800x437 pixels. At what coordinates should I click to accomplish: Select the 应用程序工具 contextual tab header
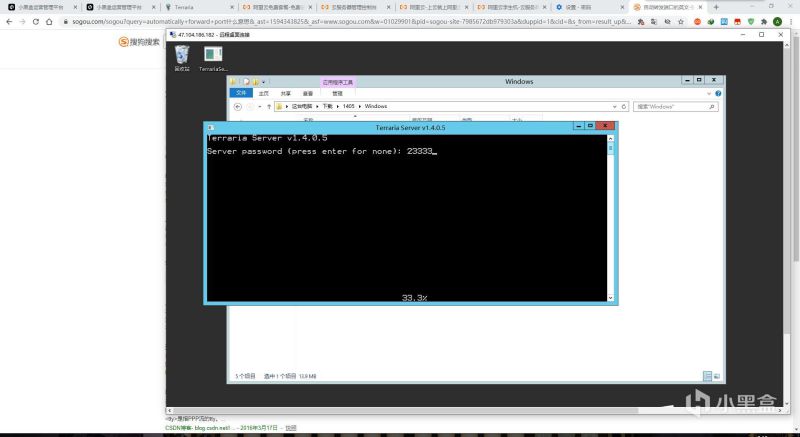click(x=337, y=82)
